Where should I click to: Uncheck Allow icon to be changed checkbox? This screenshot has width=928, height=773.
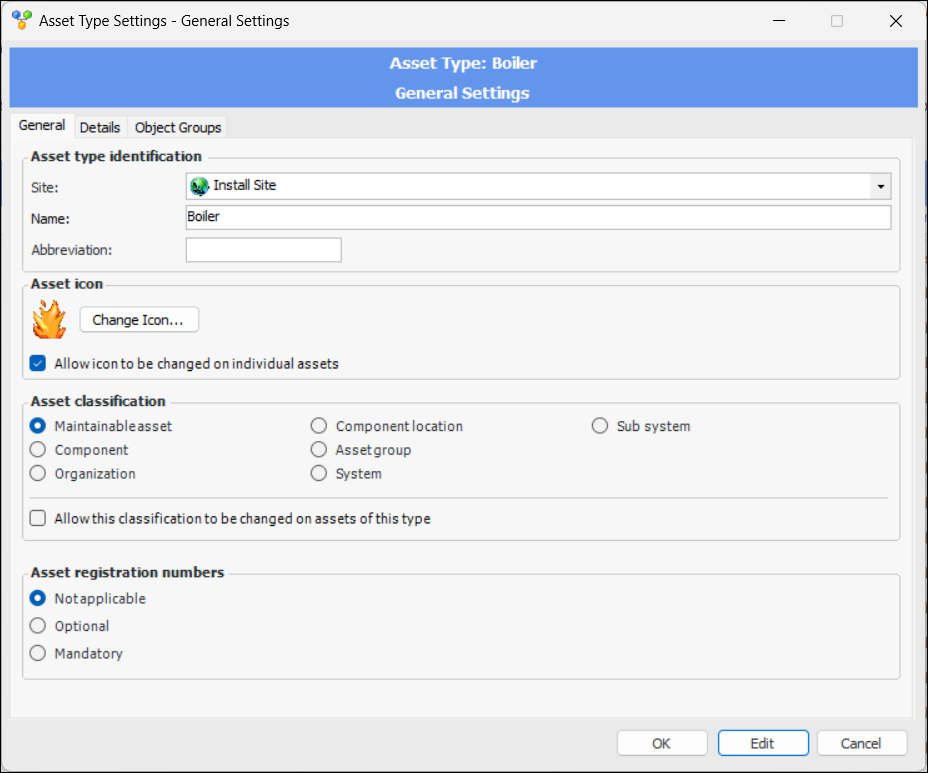click(38, 364)
